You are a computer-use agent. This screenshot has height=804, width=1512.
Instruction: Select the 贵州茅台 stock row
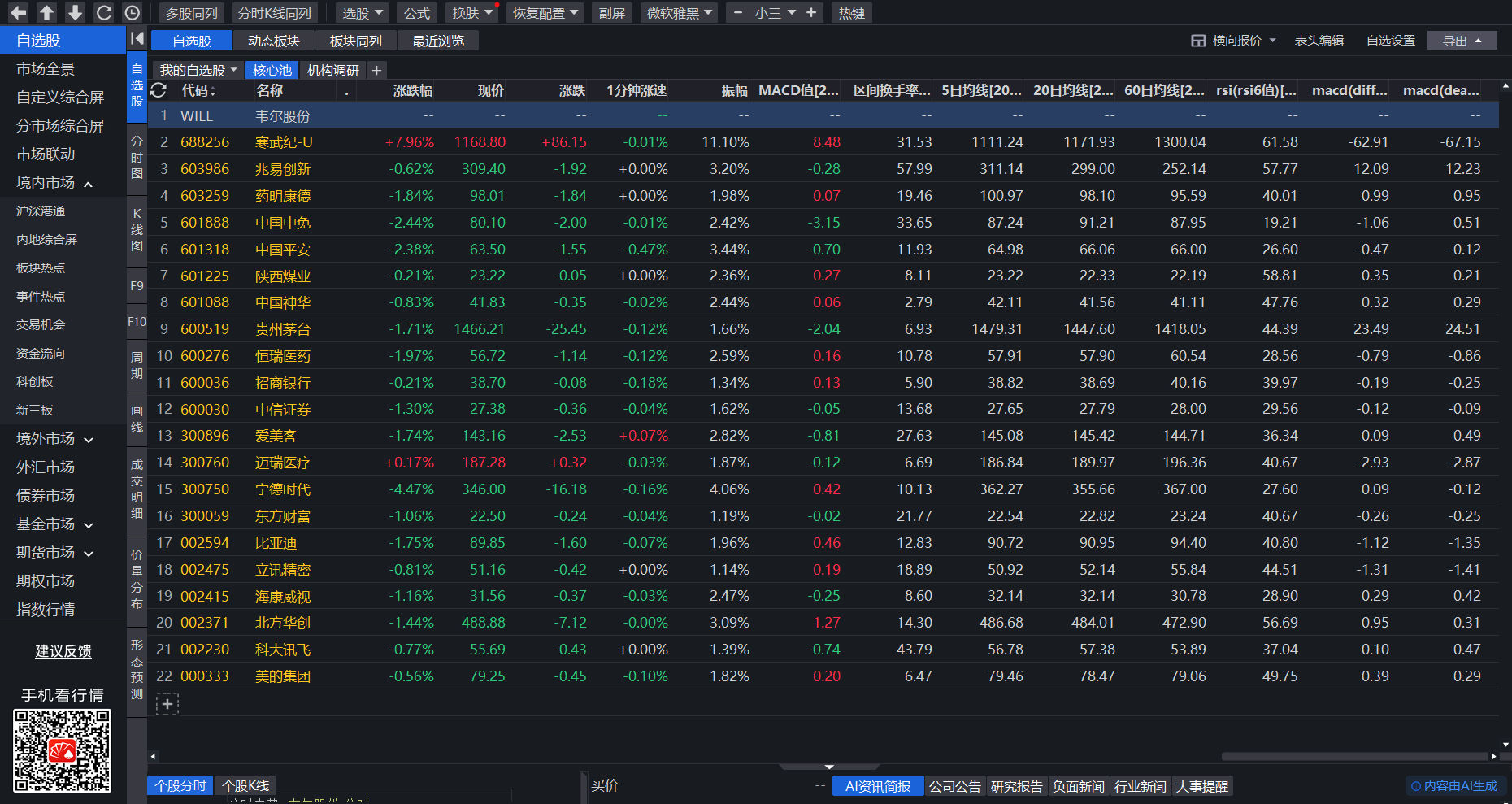point(823,329)
